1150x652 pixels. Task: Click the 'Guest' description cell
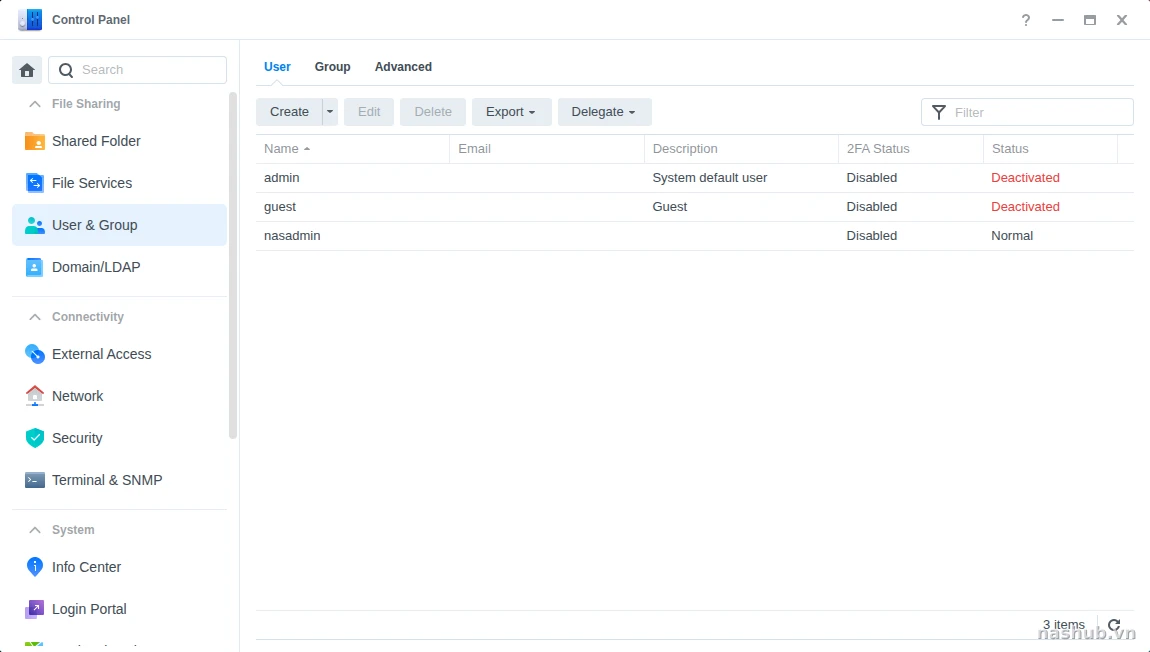point(670,207)
